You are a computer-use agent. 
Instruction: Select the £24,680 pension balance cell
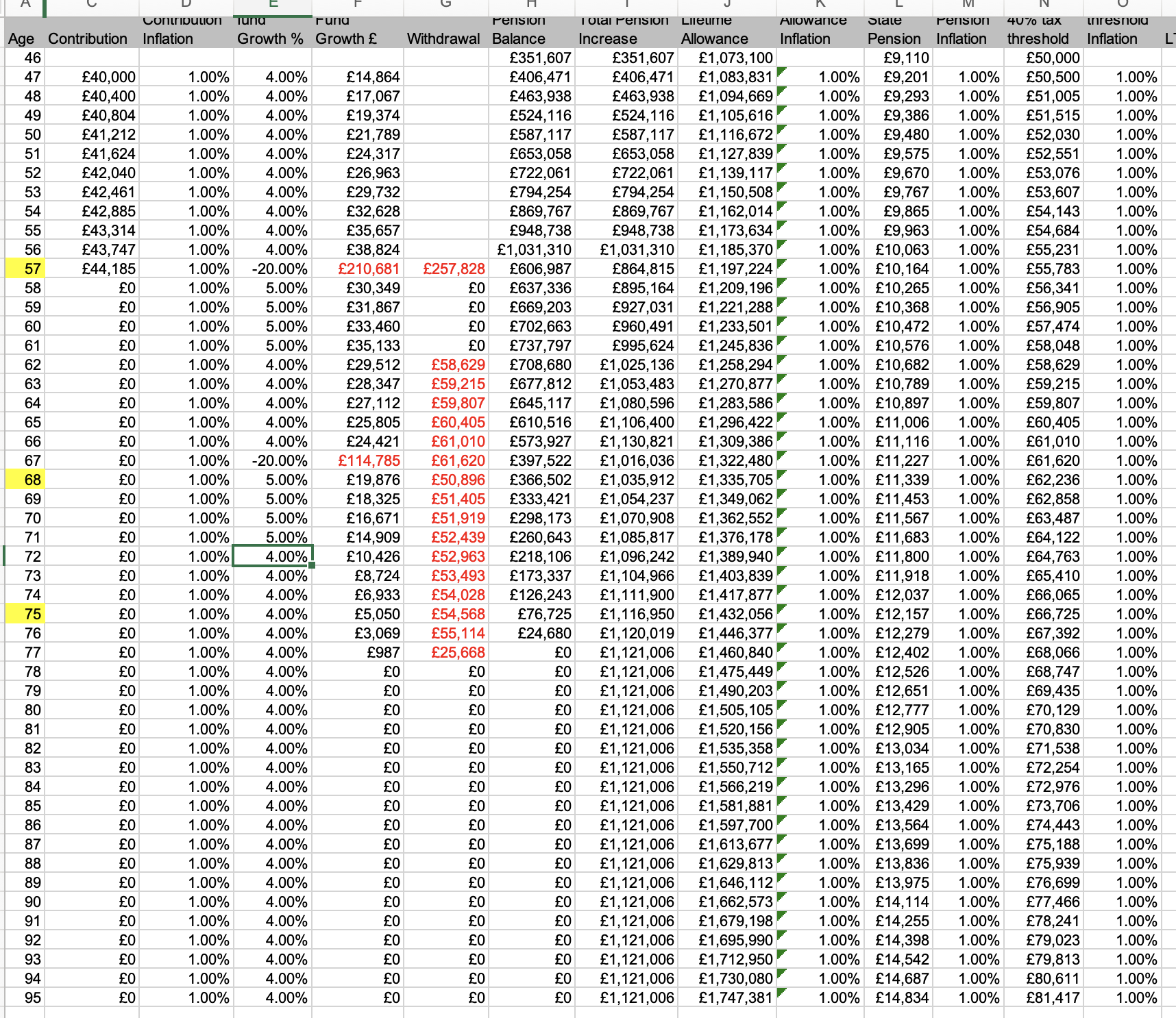[x=531, y=633]
